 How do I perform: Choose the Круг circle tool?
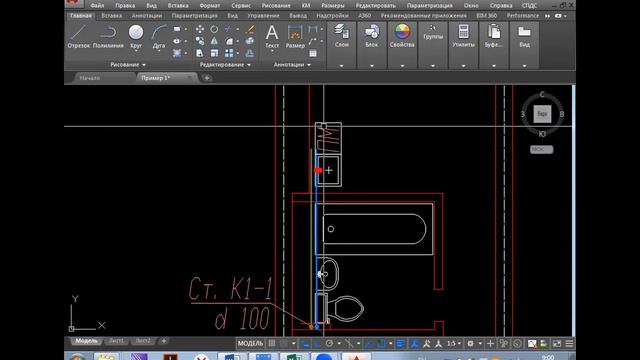136,37
